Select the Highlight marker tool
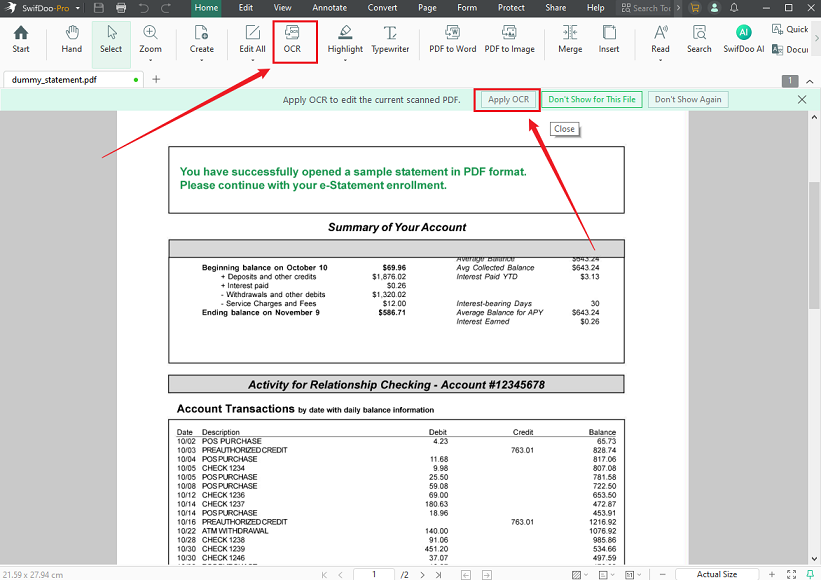 pos(345,39)
